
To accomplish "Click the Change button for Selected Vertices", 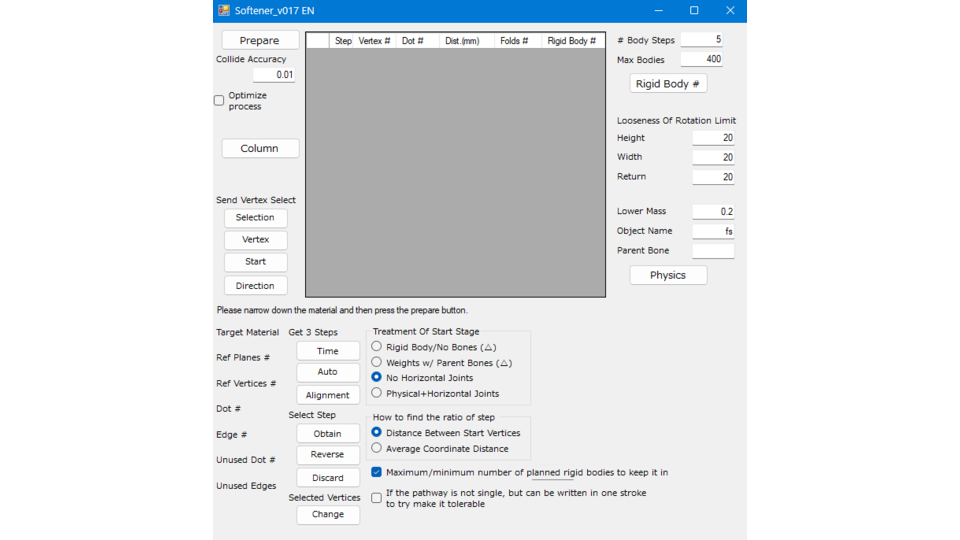I will tap(328, 515).
